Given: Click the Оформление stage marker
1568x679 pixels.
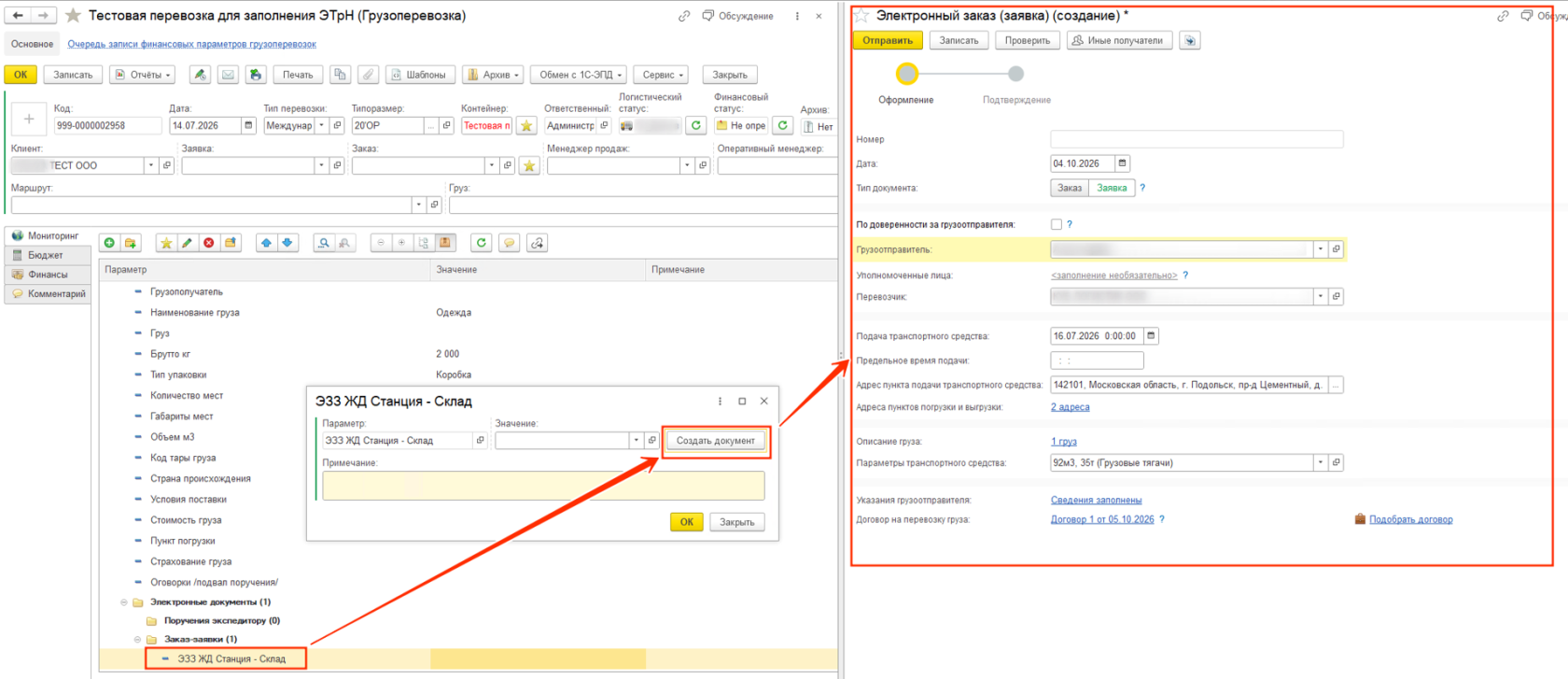Looking at the screenshot, I should click(907, 73).
